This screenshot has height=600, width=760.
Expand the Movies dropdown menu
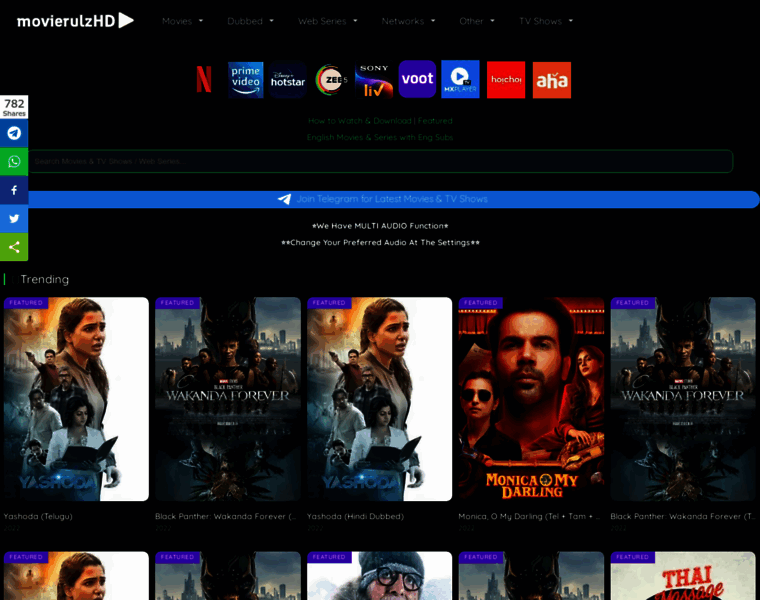point(182,21)
